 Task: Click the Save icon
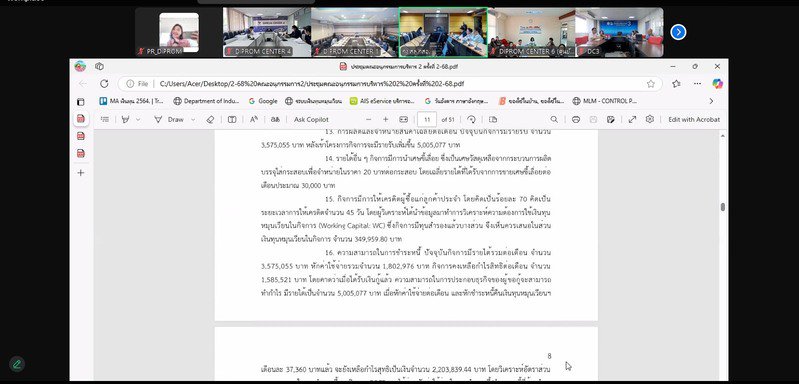(593, 119)
